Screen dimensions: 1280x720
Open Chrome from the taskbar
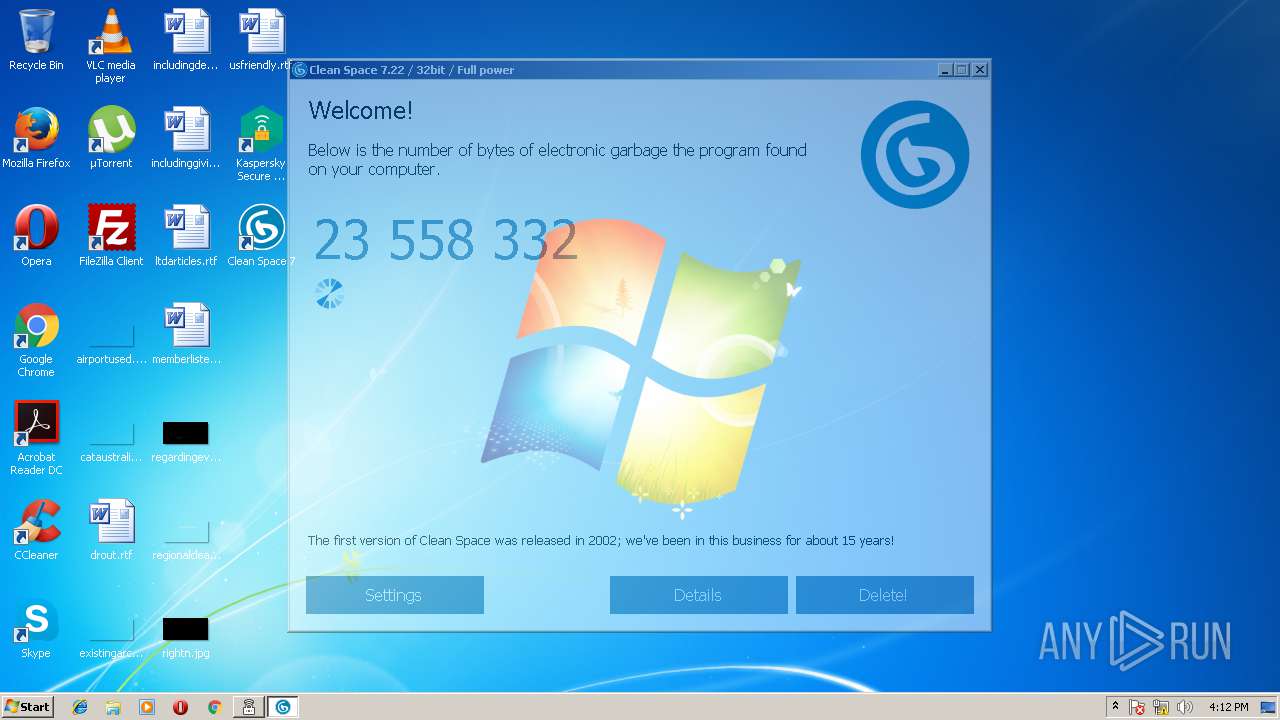point(214,707)
